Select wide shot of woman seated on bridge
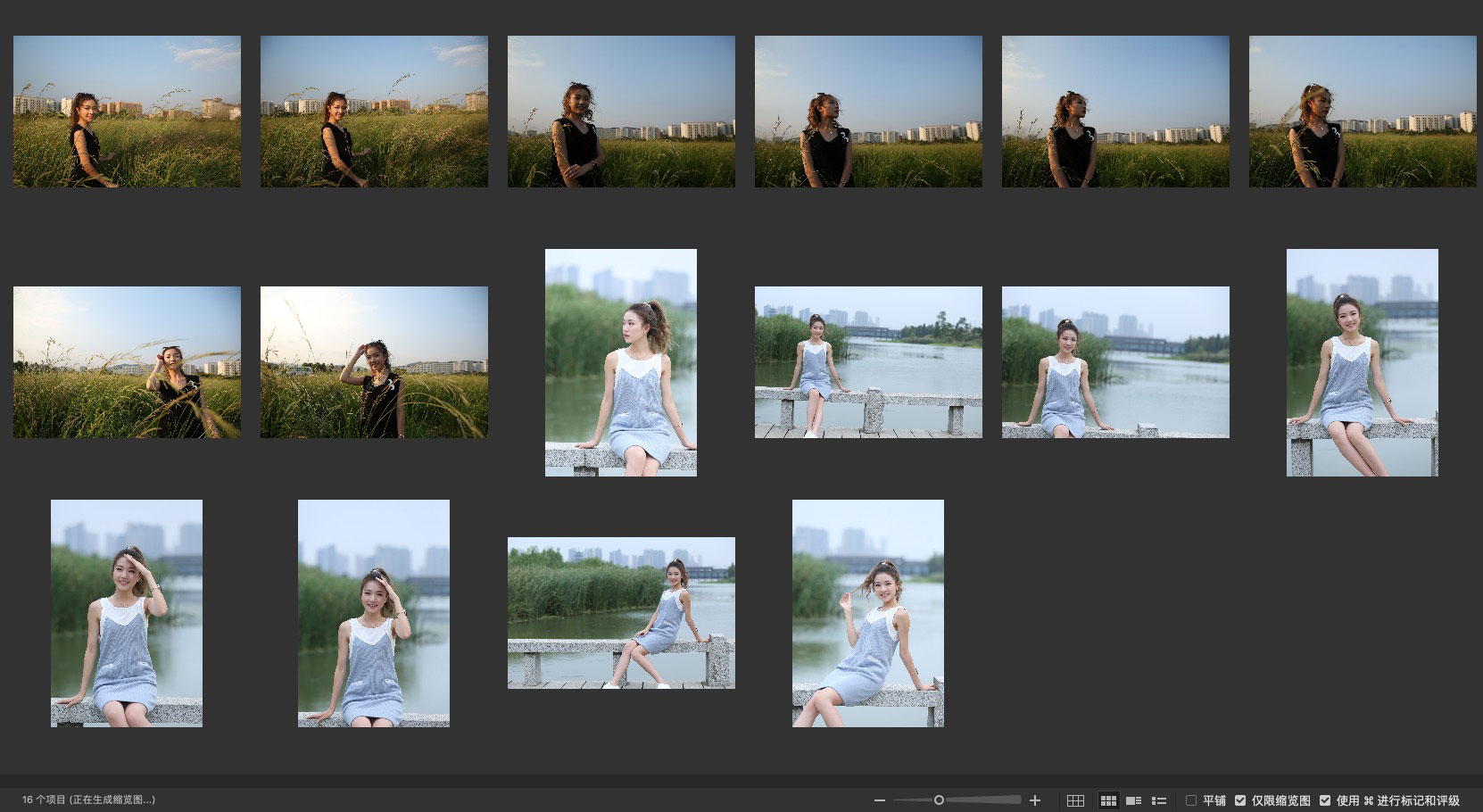1483x812 pixels. point(868,362)
